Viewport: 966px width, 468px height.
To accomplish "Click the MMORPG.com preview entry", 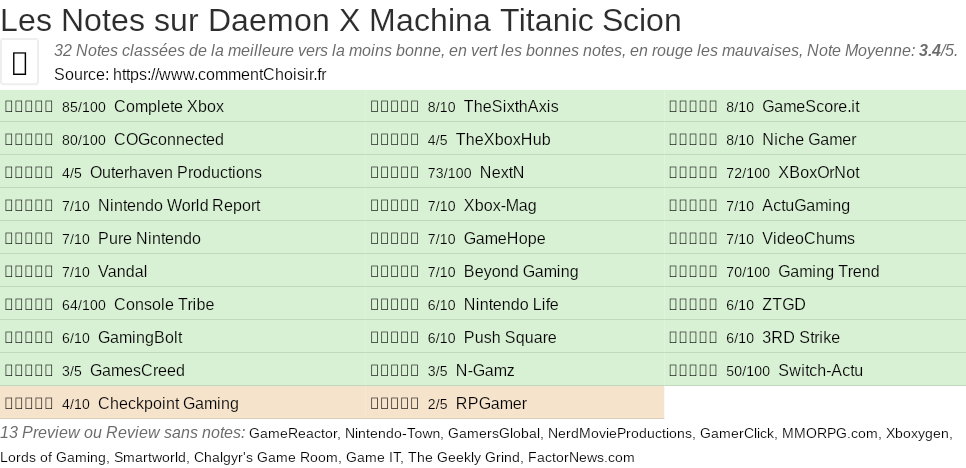I will 830,434.
